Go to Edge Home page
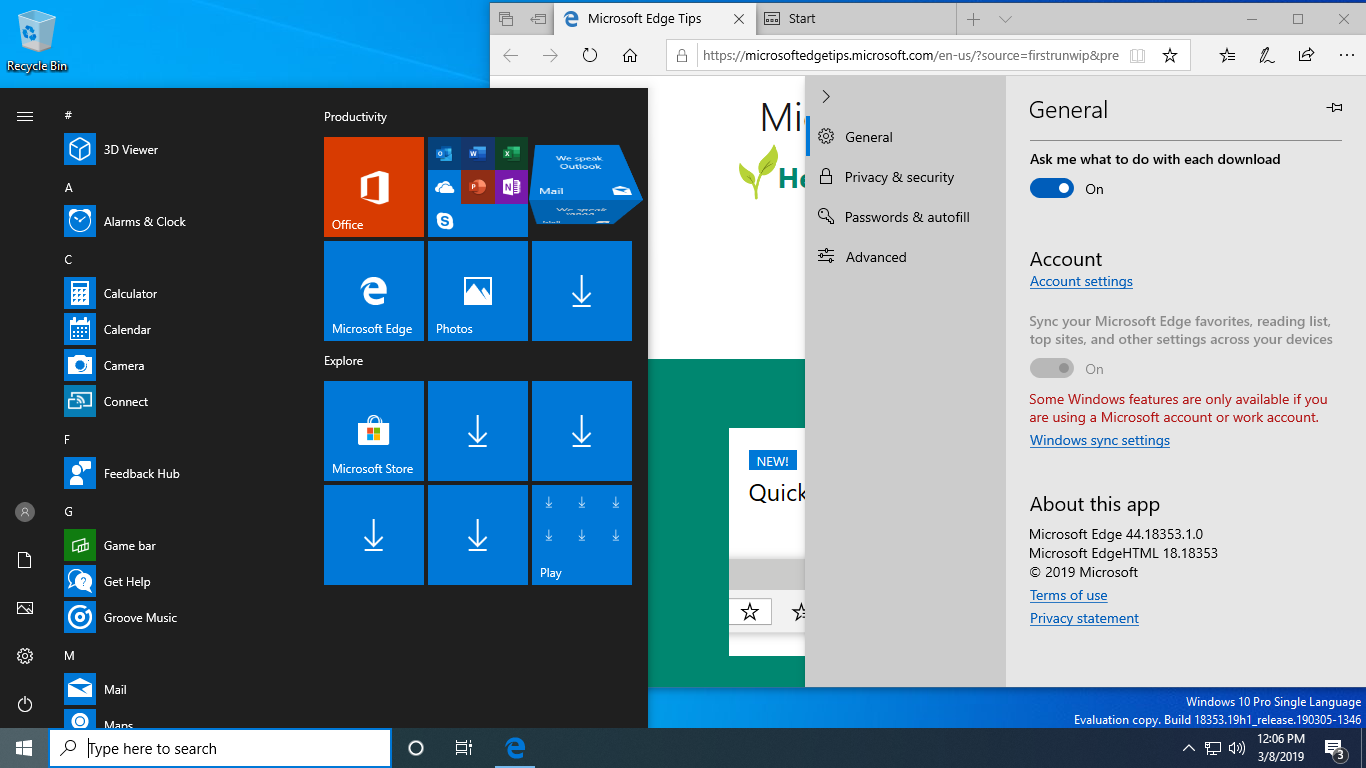Viewport: 1366px width, 768px height. (630, 56)
